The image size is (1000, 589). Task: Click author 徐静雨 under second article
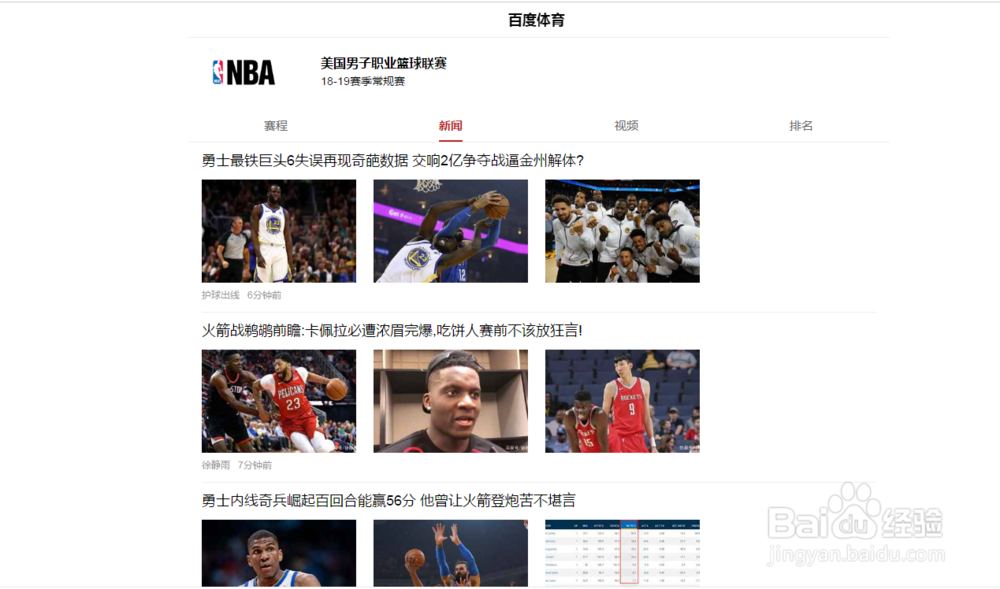click(216, 465)
